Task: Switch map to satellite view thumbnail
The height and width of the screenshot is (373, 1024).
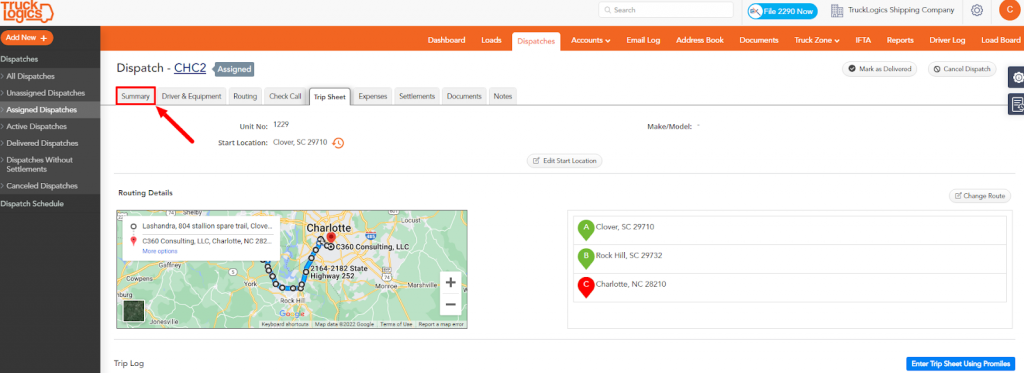Action: point(134,312)
